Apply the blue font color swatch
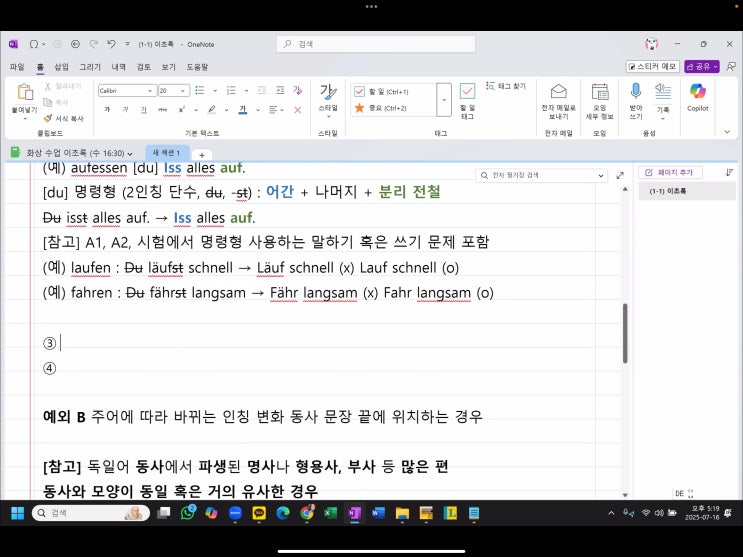The width and height of the screenshot is (743, 557). (243, 110)
